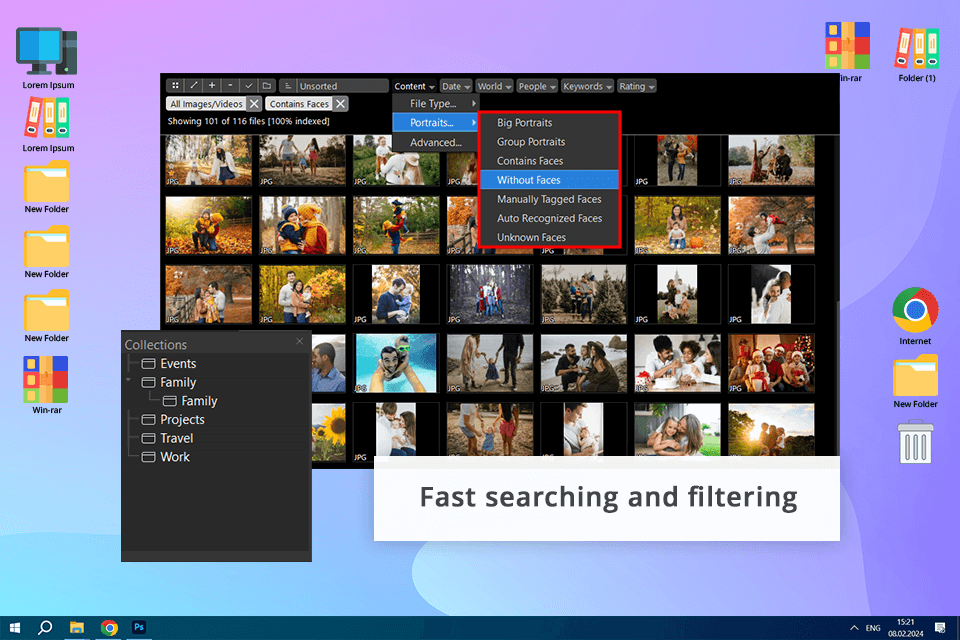Select the All Images/Videos filter chip

coord(206,104)
